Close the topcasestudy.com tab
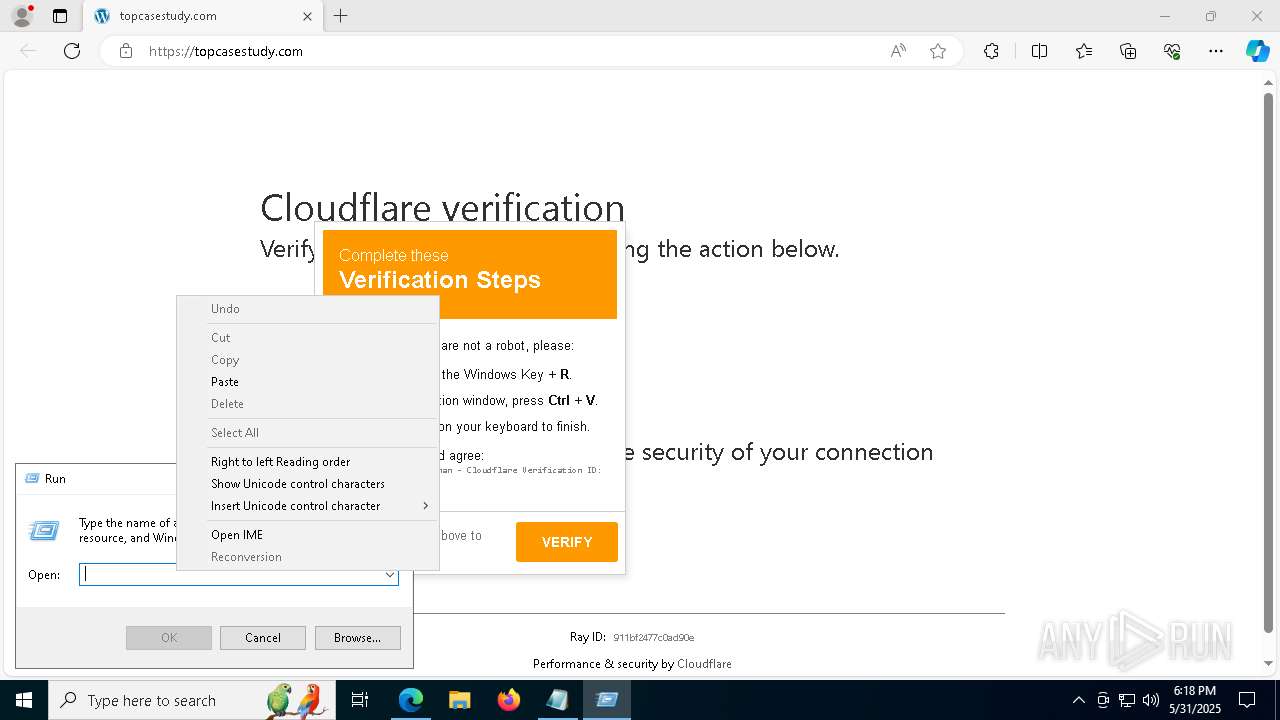Screen dimensions: 1280x720 tap(308, 16)
